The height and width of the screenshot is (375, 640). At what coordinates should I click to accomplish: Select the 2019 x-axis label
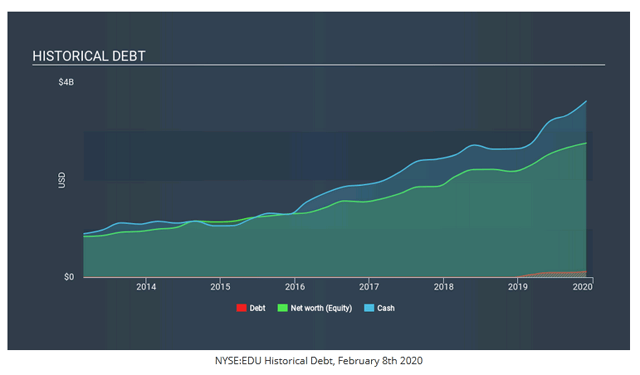[518, 287]
